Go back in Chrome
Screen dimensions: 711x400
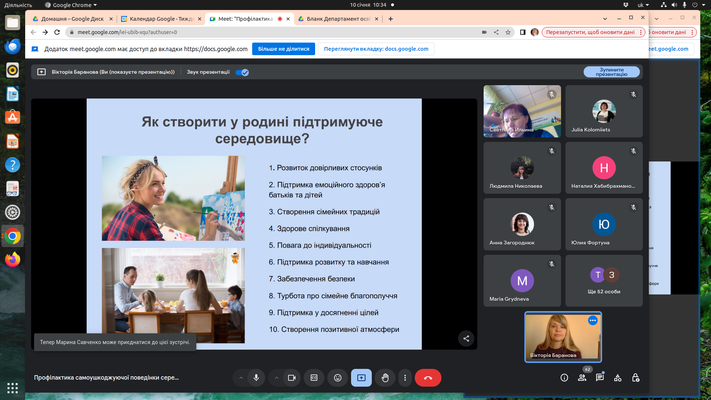(33, 32)
